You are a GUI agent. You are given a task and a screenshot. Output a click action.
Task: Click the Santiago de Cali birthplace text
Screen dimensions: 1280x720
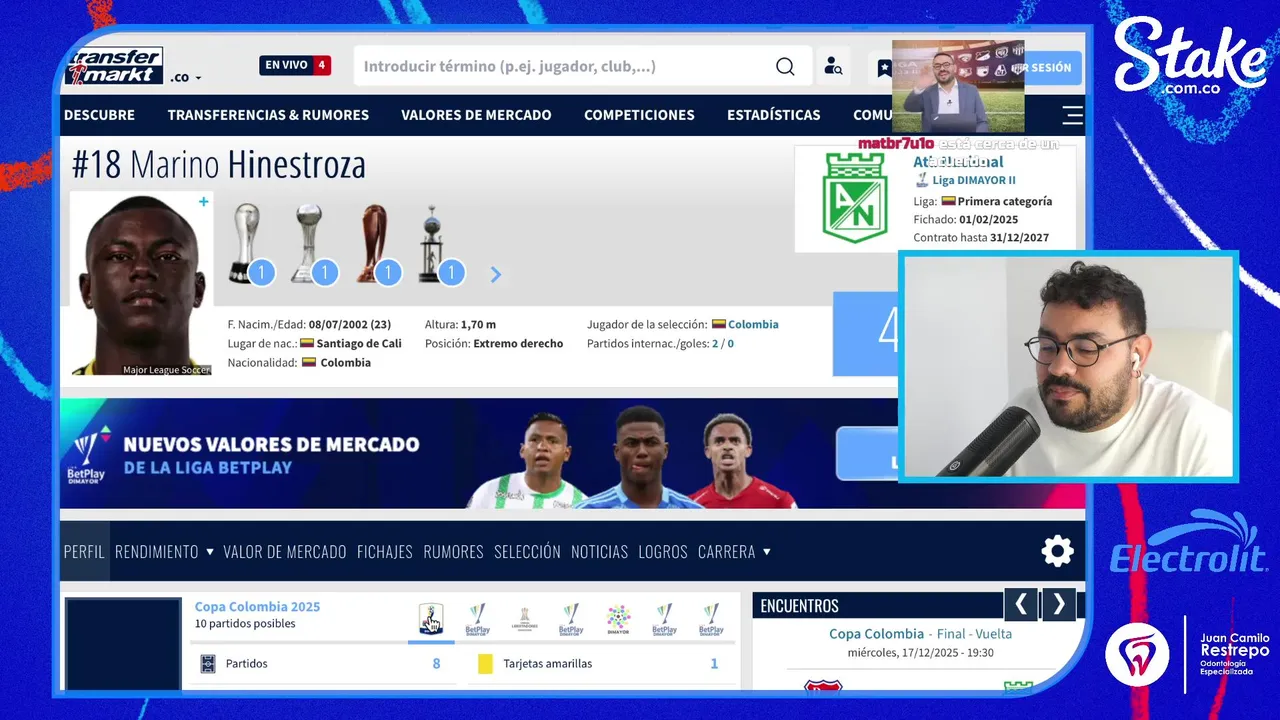click(359, 343)
